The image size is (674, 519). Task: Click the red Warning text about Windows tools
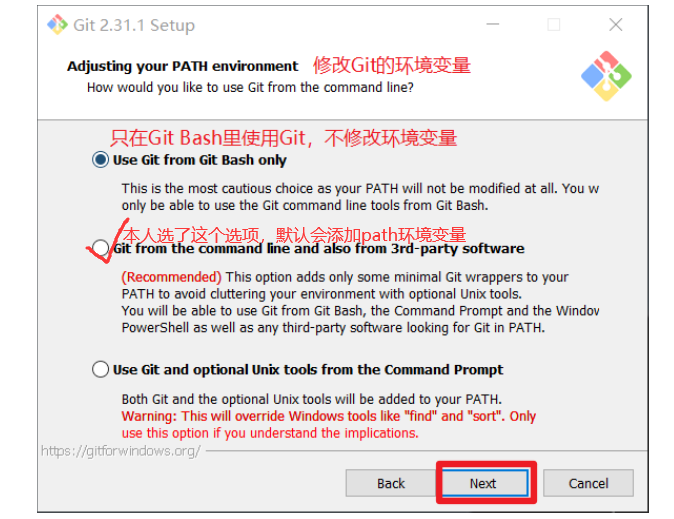click(x=328, y=424)
